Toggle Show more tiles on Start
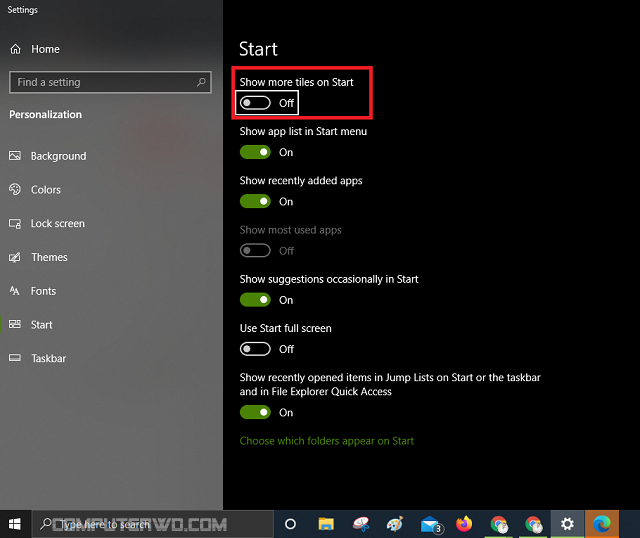Screen dimensions: 640x538 (x=255, y=103)
